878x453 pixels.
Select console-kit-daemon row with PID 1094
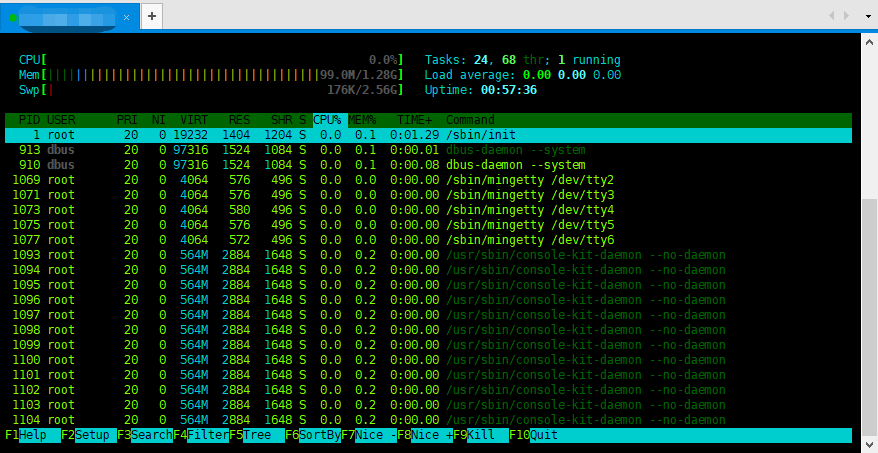coord(428,270)
